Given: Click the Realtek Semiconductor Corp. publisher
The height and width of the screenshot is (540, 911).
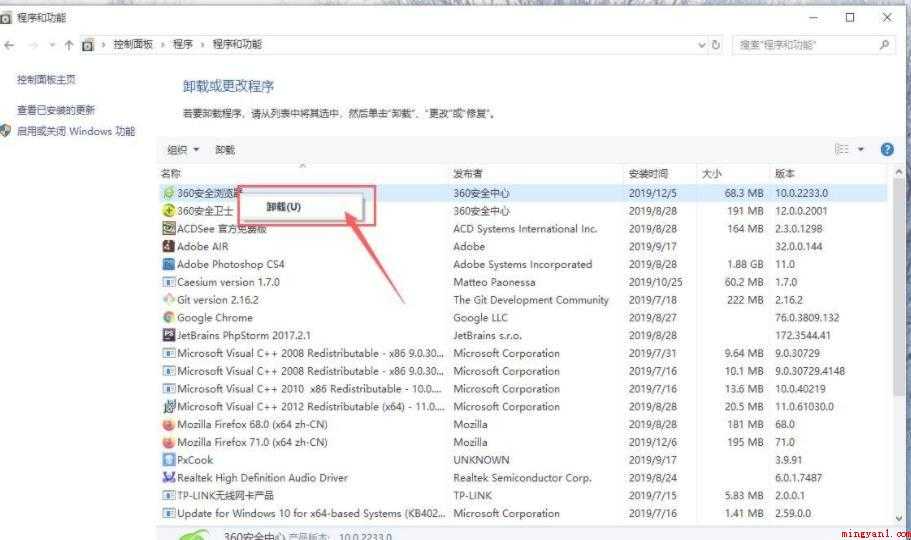Looking at the screenshot, I should 522,478.
